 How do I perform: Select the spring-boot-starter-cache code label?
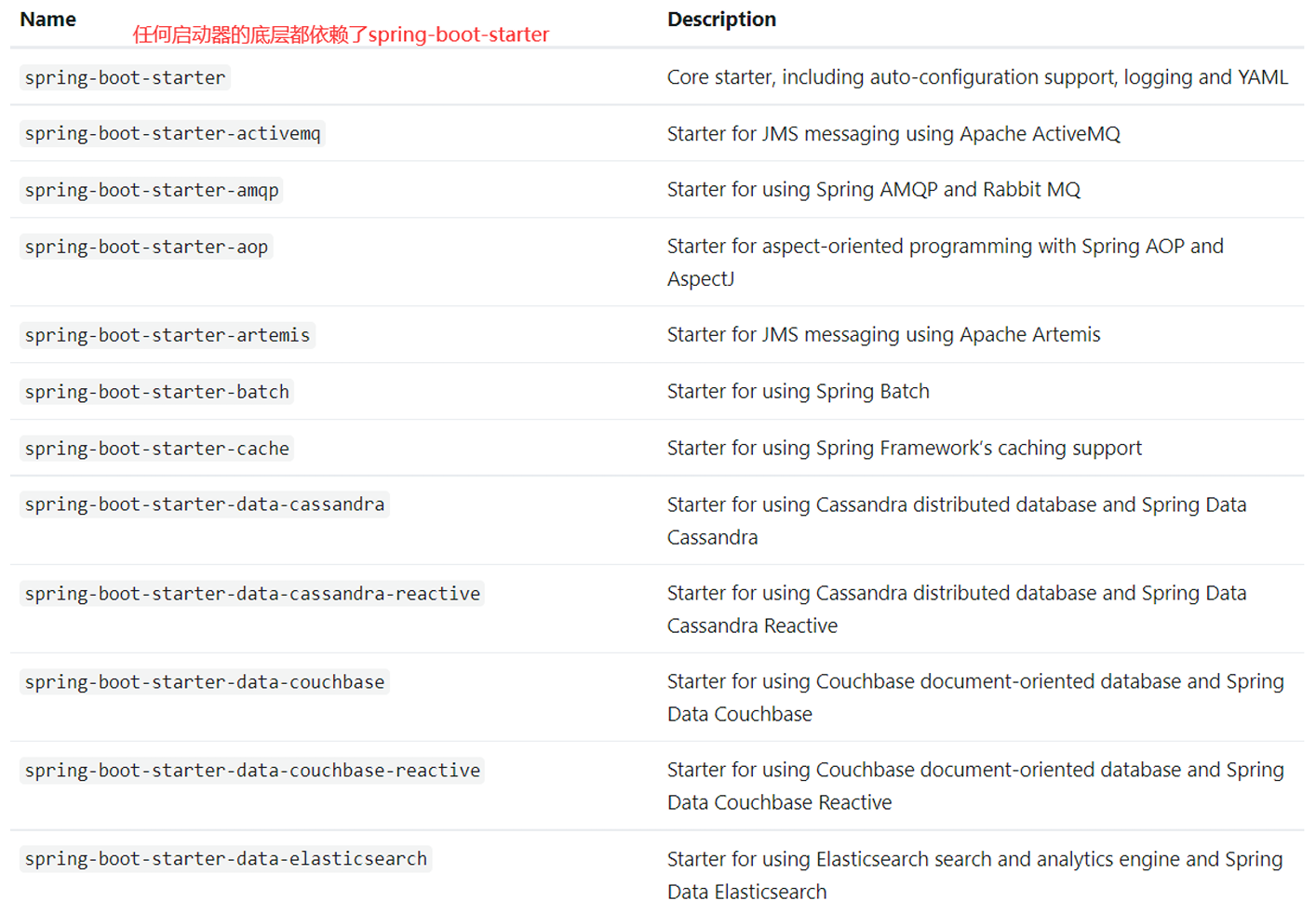click(x=156, y=449)
